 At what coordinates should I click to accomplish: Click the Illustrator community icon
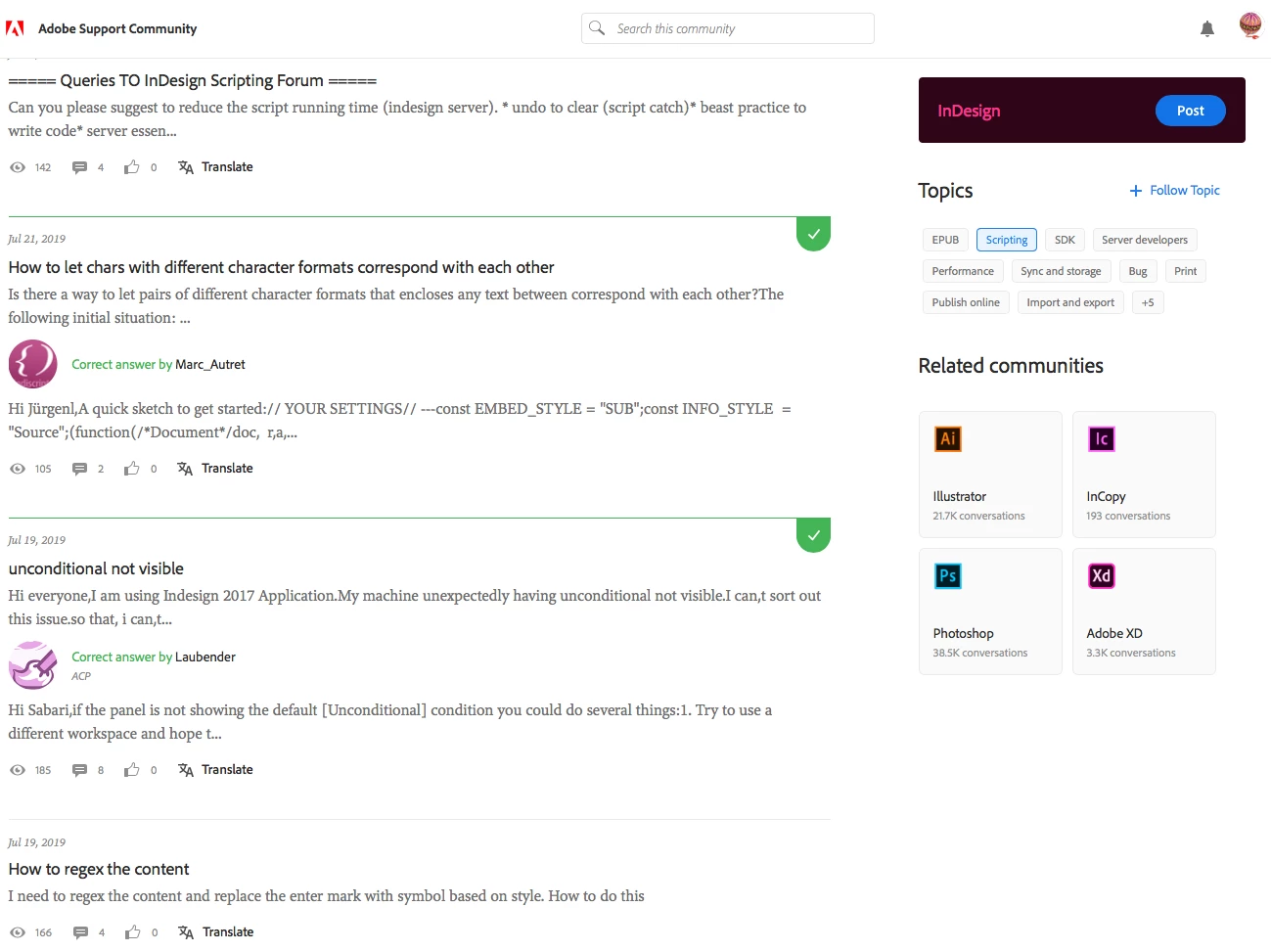click(x=947, y=438)
